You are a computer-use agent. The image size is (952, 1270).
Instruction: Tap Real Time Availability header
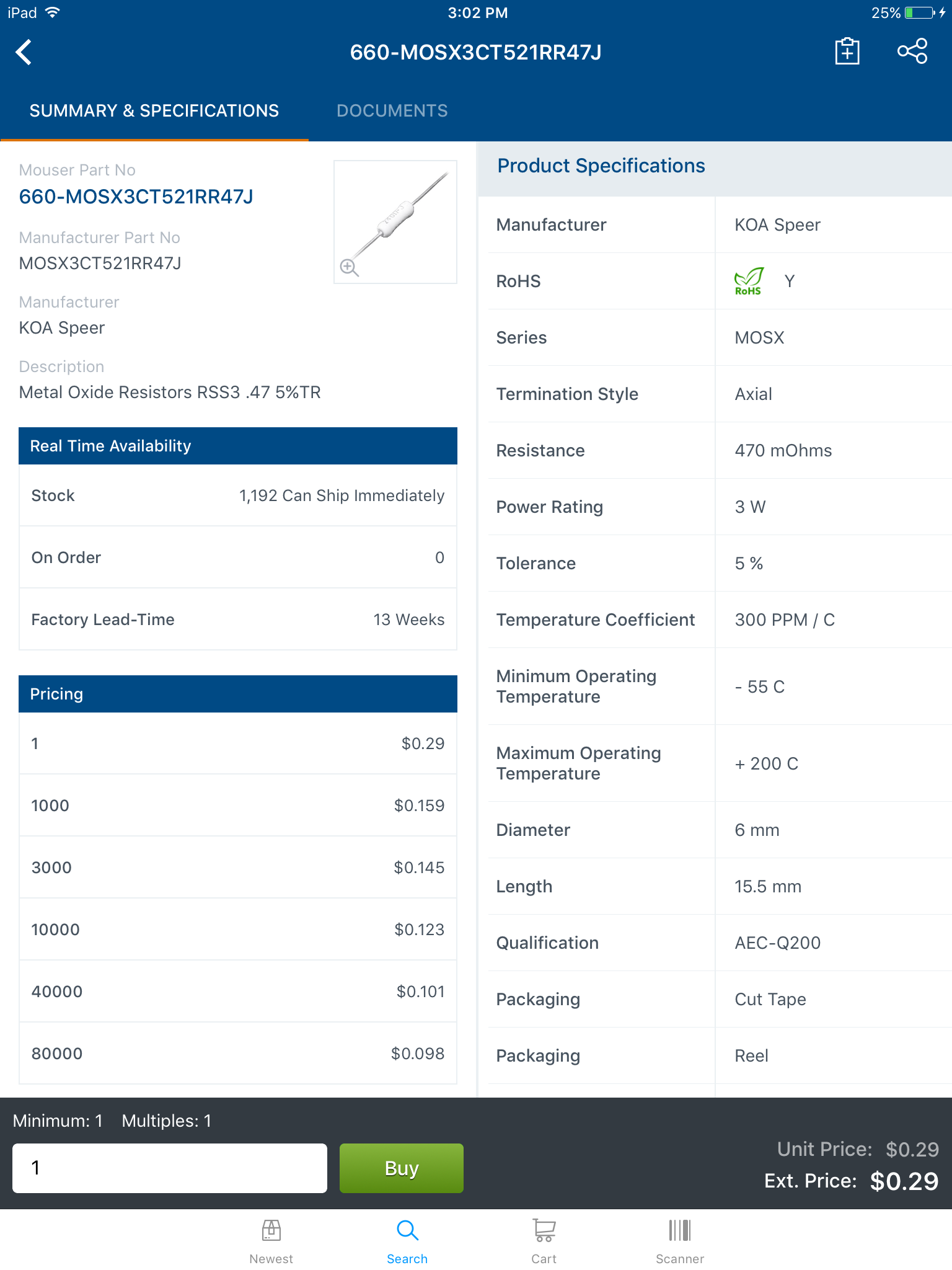(x=238, y=446)
